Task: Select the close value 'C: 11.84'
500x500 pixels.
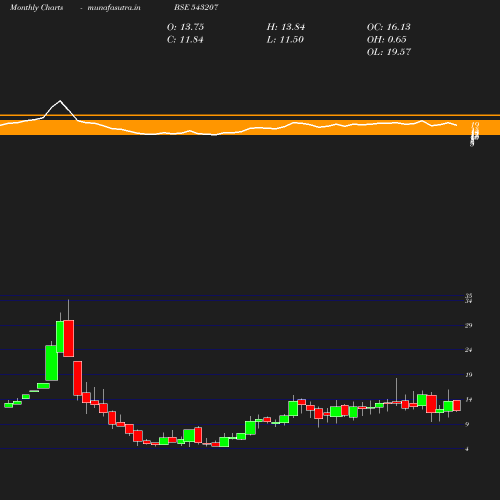Action: pos(185,40)
